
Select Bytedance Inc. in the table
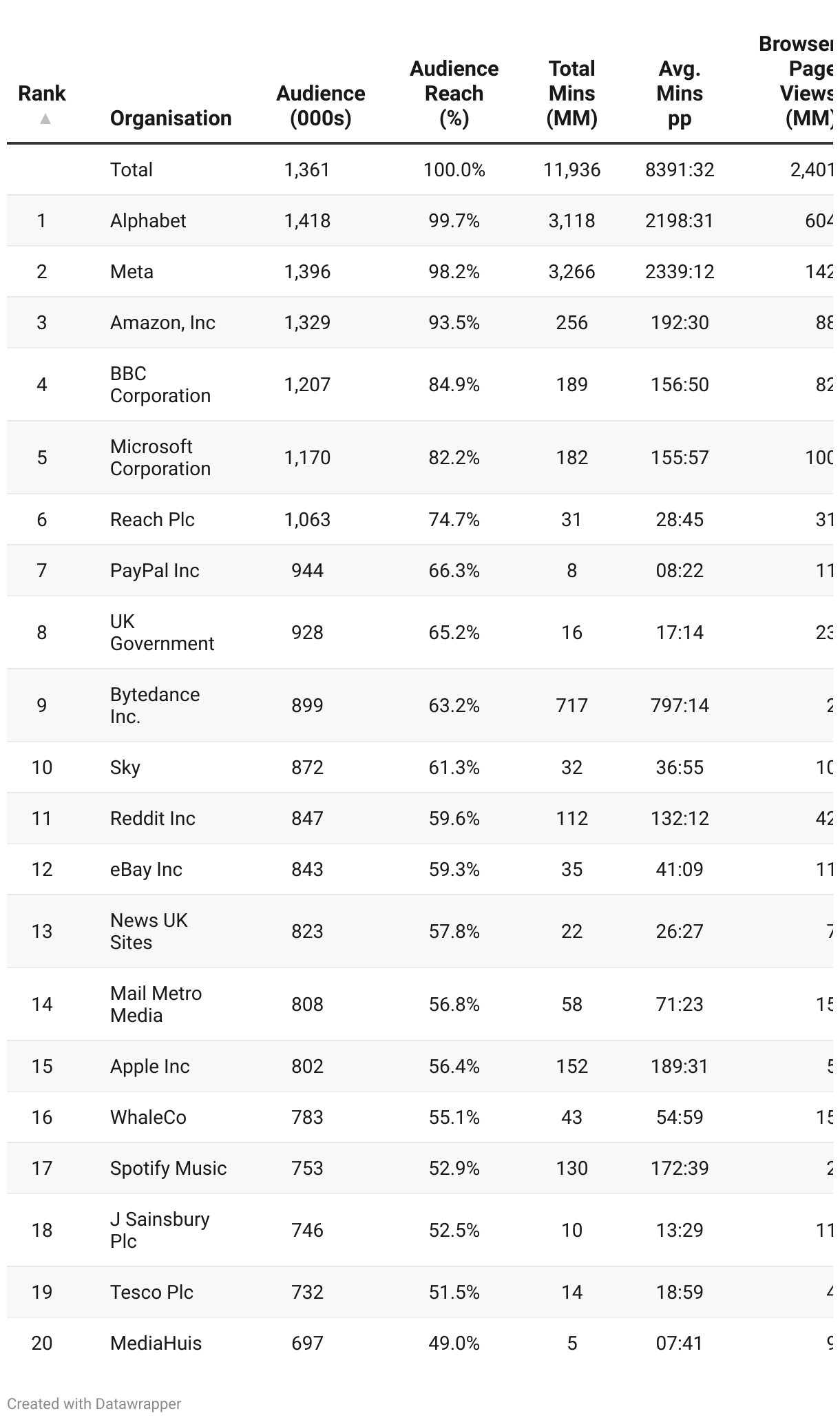(x=155, y=705)
